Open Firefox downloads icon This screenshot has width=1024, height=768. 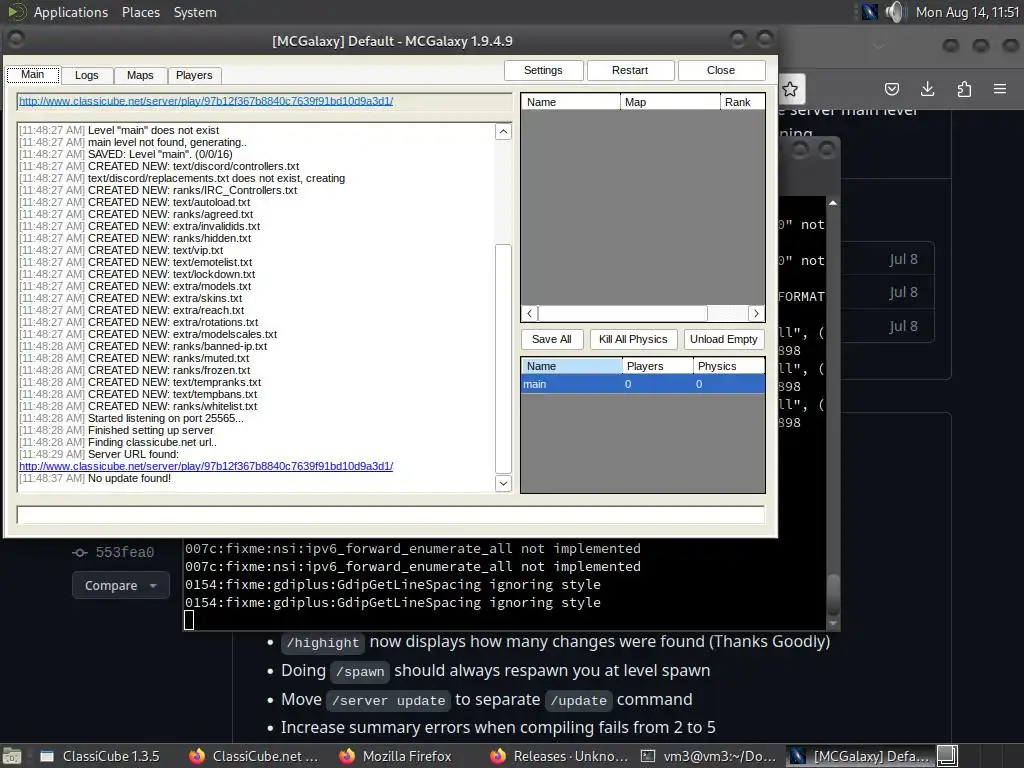[x=927, y=89]
